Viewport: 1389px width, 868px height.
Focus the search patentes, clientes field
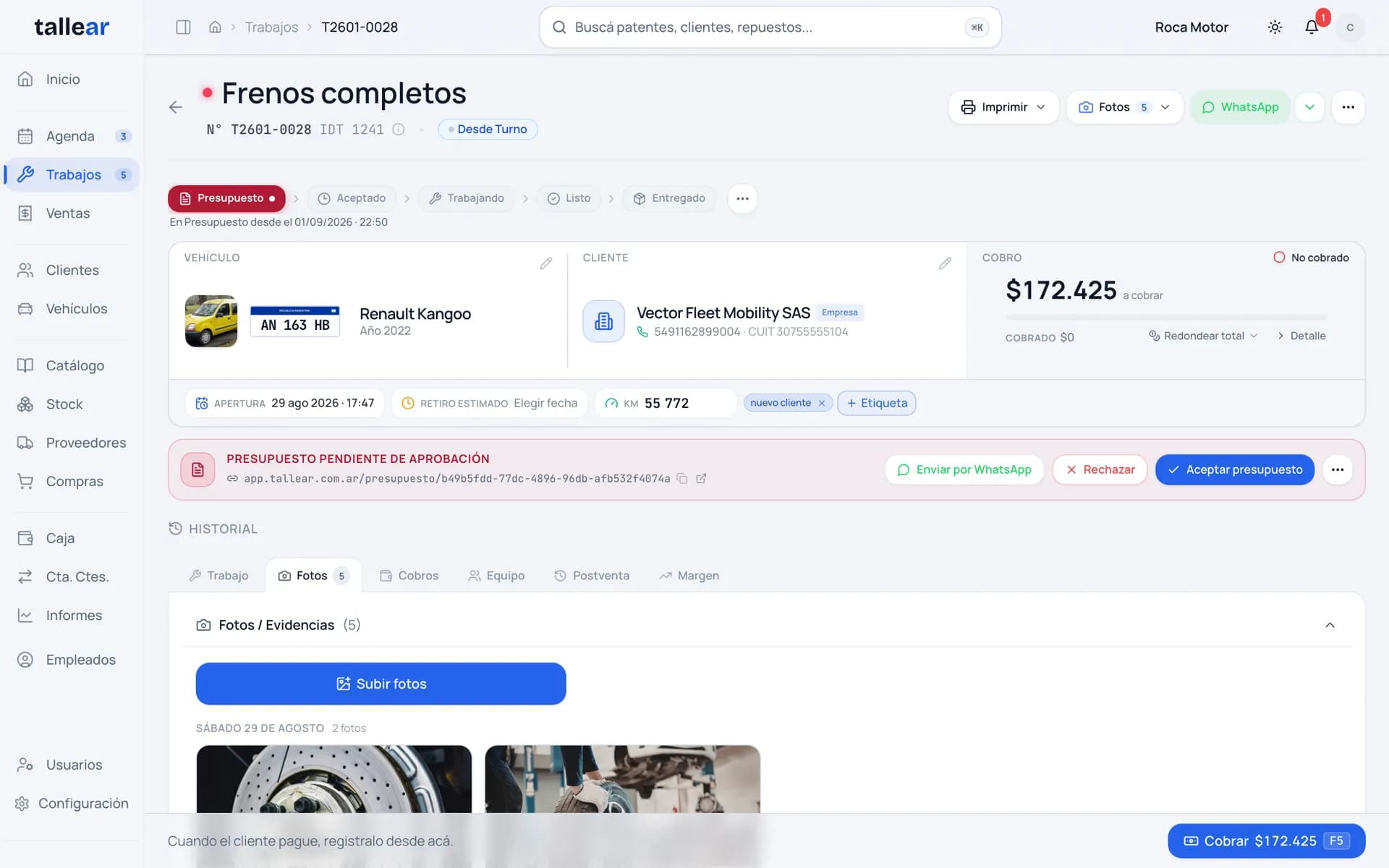coord(770,27)
